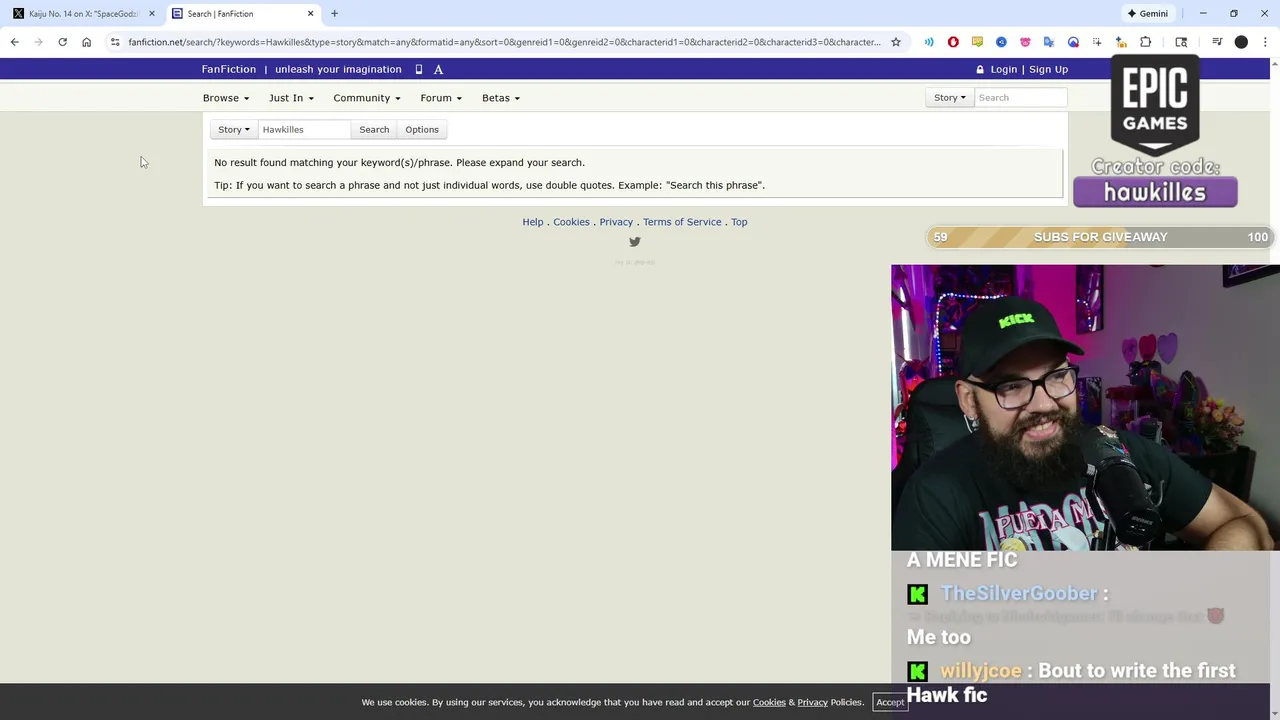Open the Story type dropdown near Hawkilles field
The height and width of the screenshot is (720, 1280).
pyautogui.click(x=234, y=130)
